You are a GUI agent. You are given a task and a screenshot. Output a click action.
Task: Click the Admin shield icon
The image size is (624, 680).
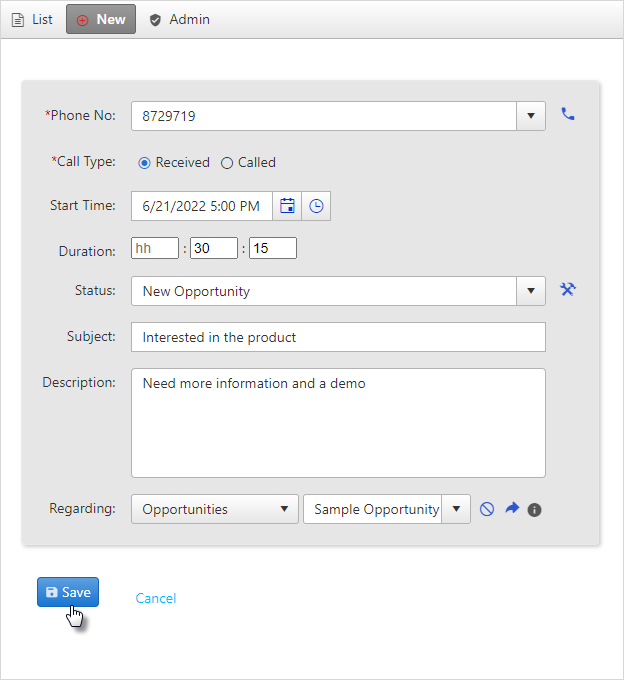155,20
